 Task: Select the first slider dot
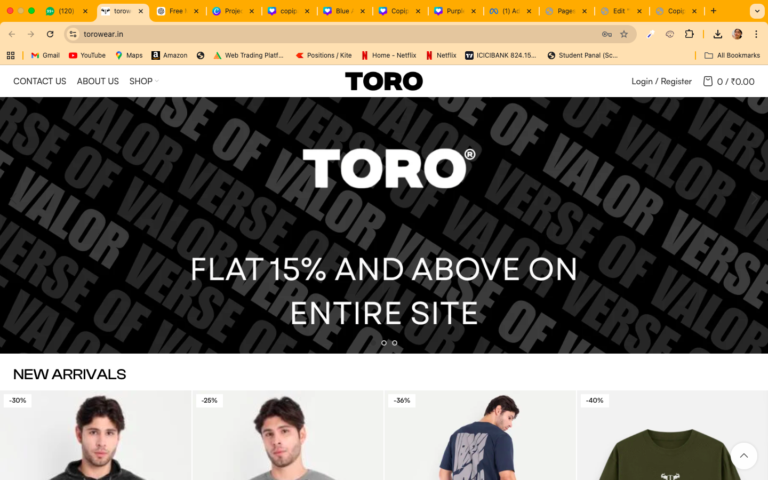pos(384,343)
